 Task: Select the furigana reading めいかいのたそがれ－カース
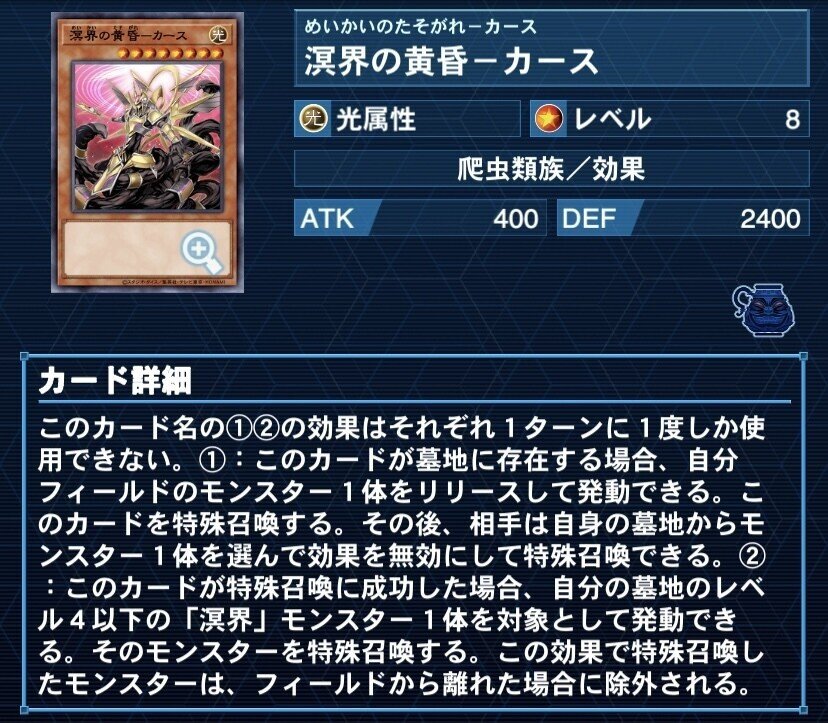pyautogui.click(x=420, y=26)
